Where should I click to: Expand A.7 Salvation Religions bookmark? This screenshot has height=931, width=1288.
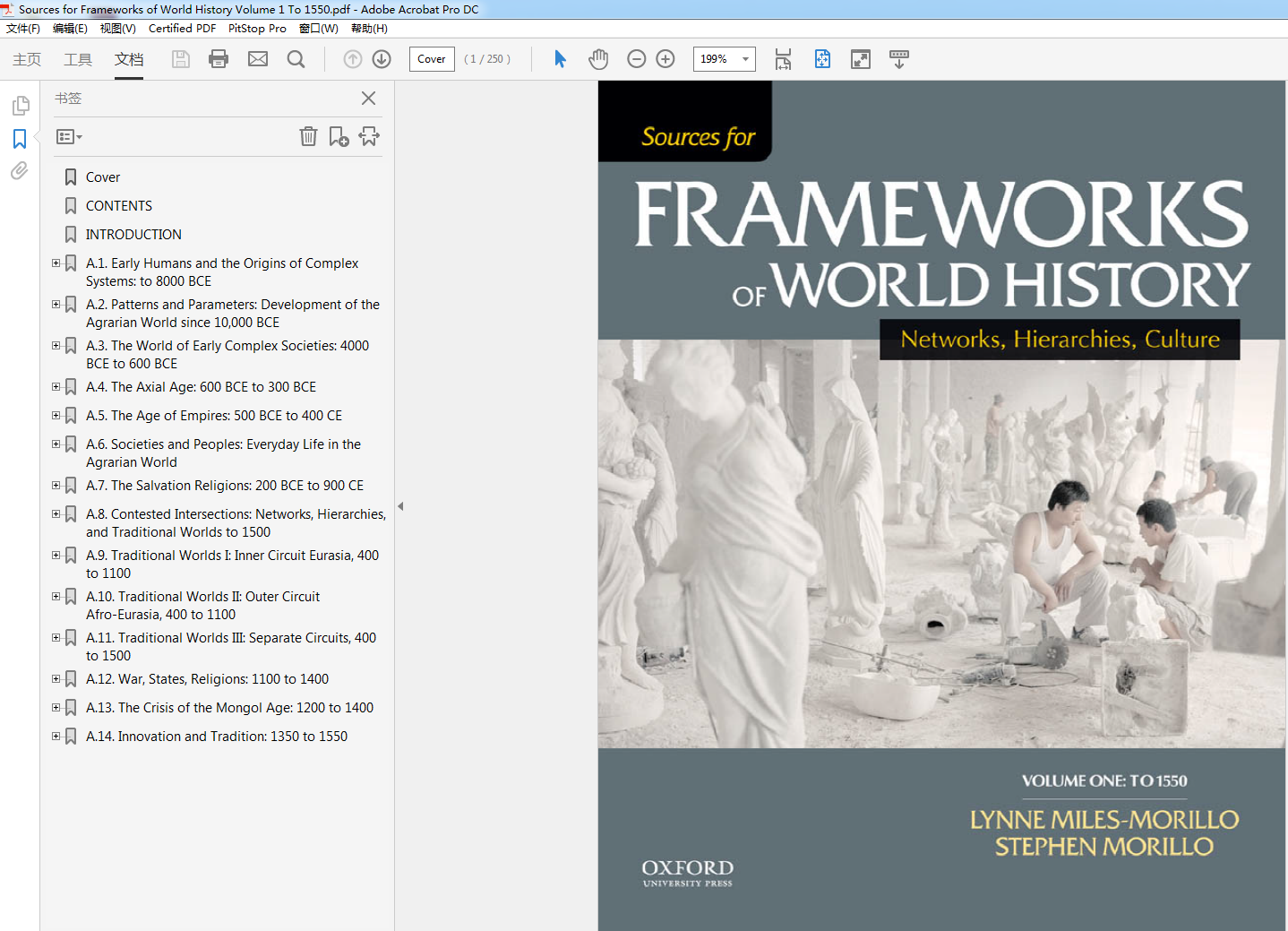click(56, 486)
